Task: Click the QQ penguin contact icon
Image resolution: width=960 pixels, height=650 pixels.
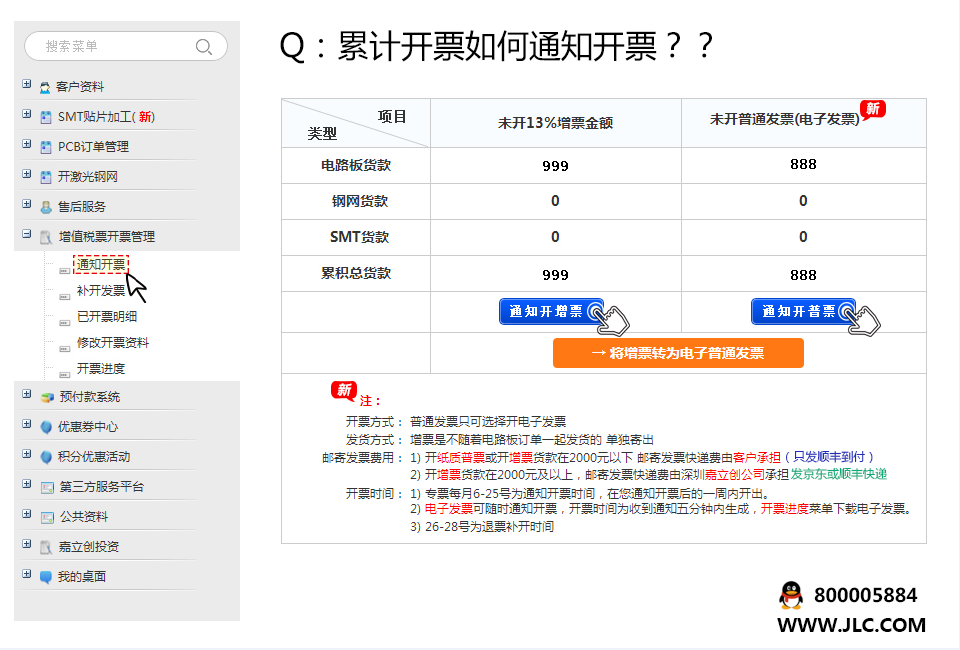Action: (x=790, y=596)
